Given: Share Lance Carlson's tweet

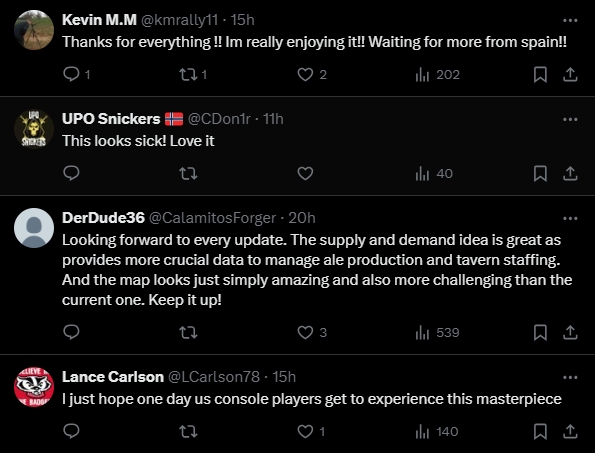Looking at the screenshot, I should (570, 431).
